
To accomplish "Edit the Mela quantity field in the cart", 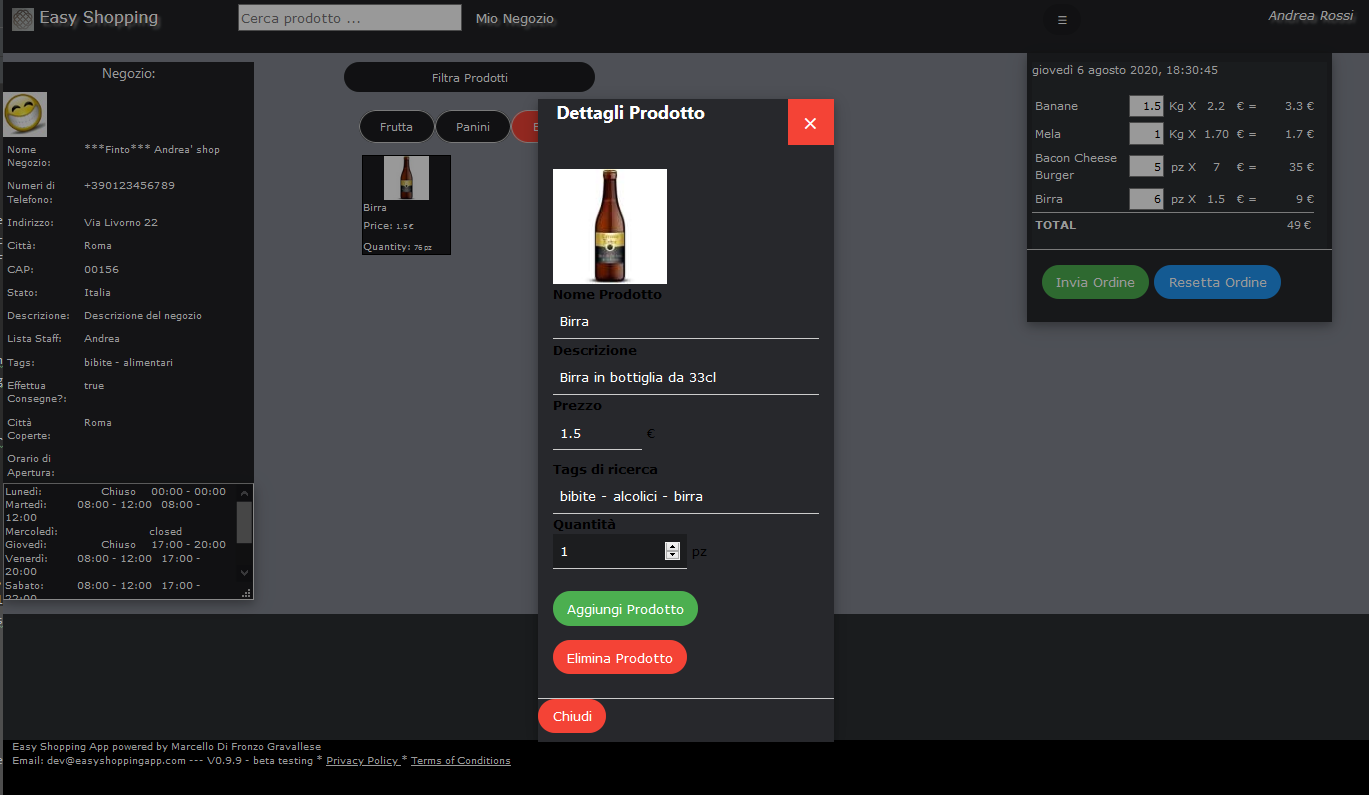I will point(1147,134).
